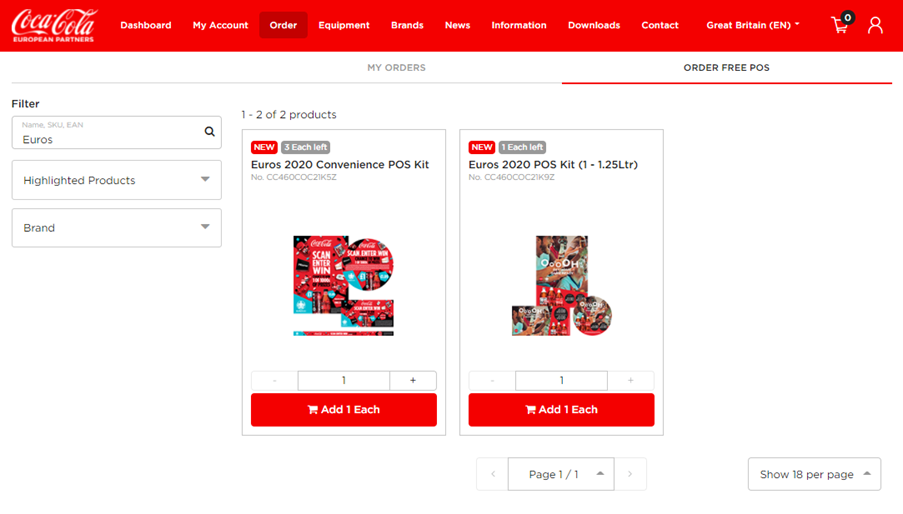This screenshot has height=514, width=903.
Task: Open the Show 18 per page dropdown
Action: [x=814, y=474]
